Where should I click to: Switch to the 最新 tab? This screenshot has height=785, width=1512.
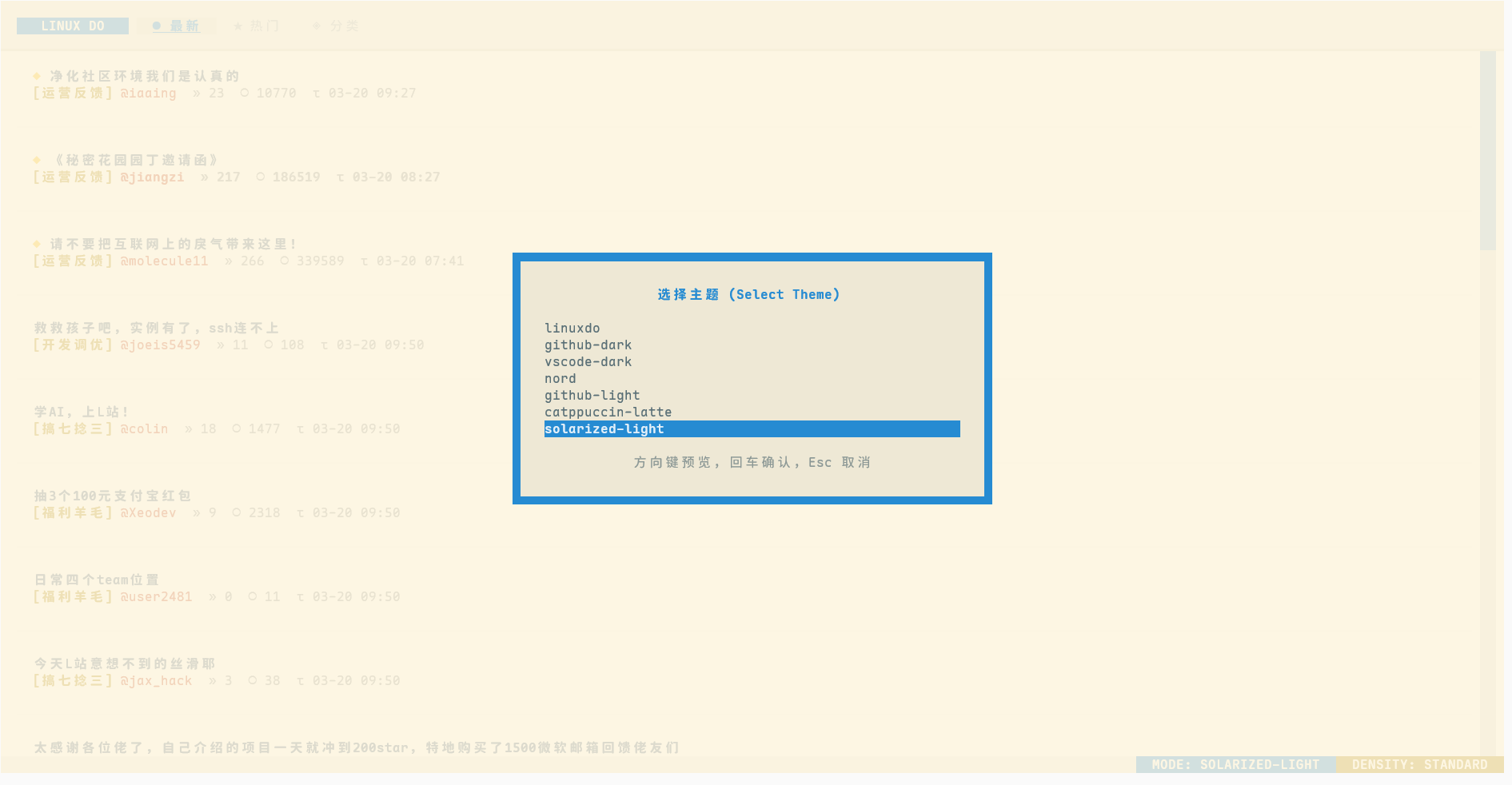tap(176, 26)
